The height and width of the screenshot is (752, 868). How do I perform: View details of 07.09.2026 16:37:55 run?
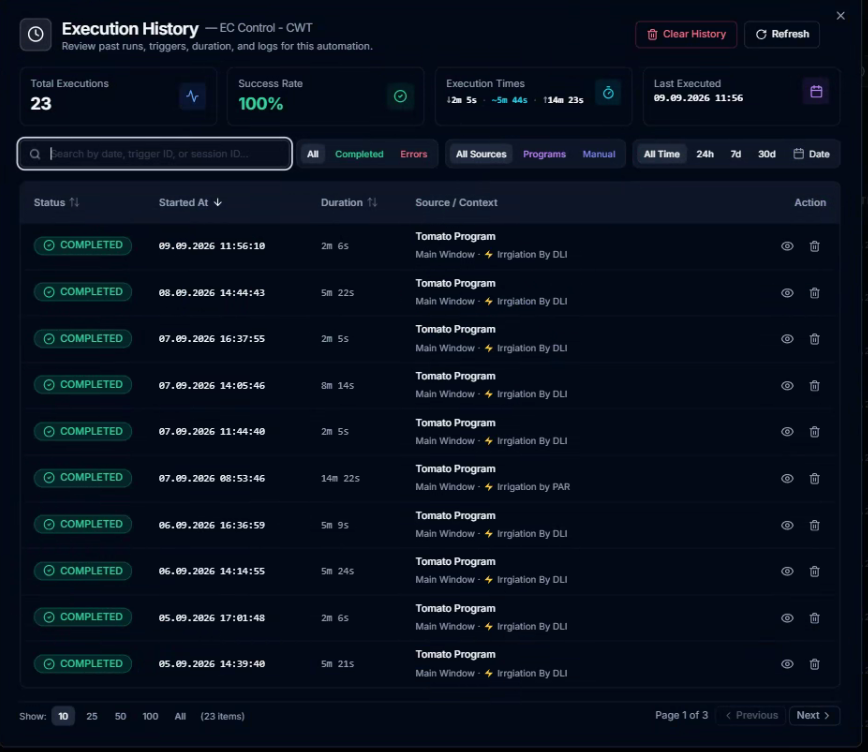pos(787,339)
